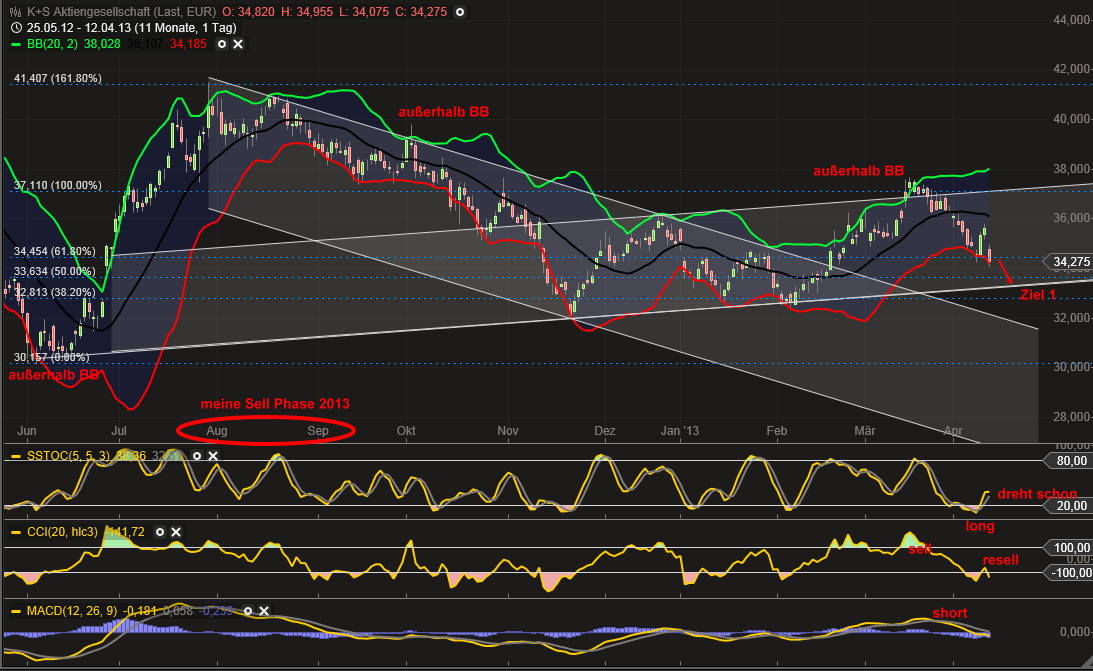Click the green BB line color swatch
The height and width of the screenshot is (671, 1093).
[x=16, y=44]
